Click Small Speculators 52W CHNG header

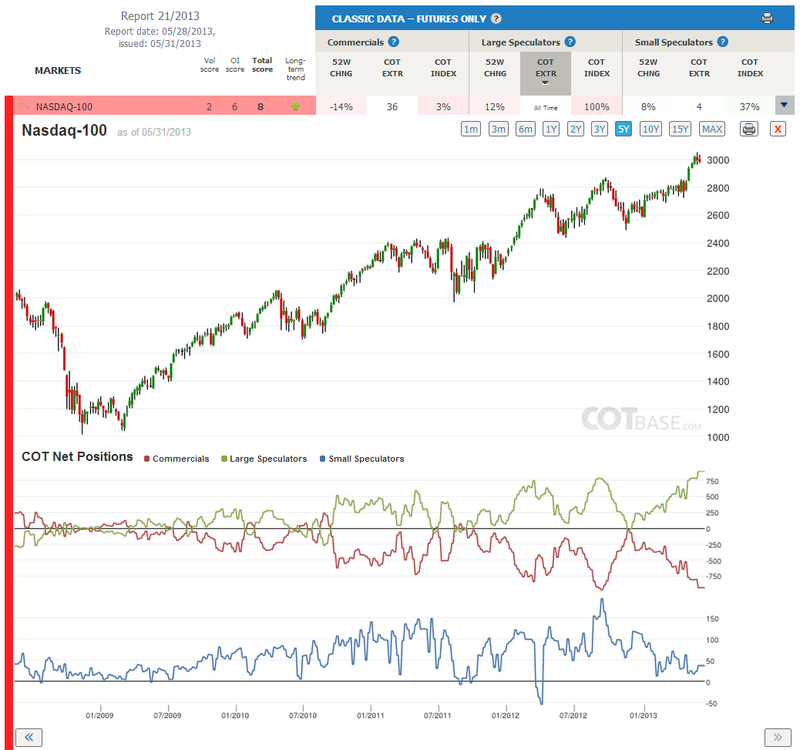click(x=648, y=68)
